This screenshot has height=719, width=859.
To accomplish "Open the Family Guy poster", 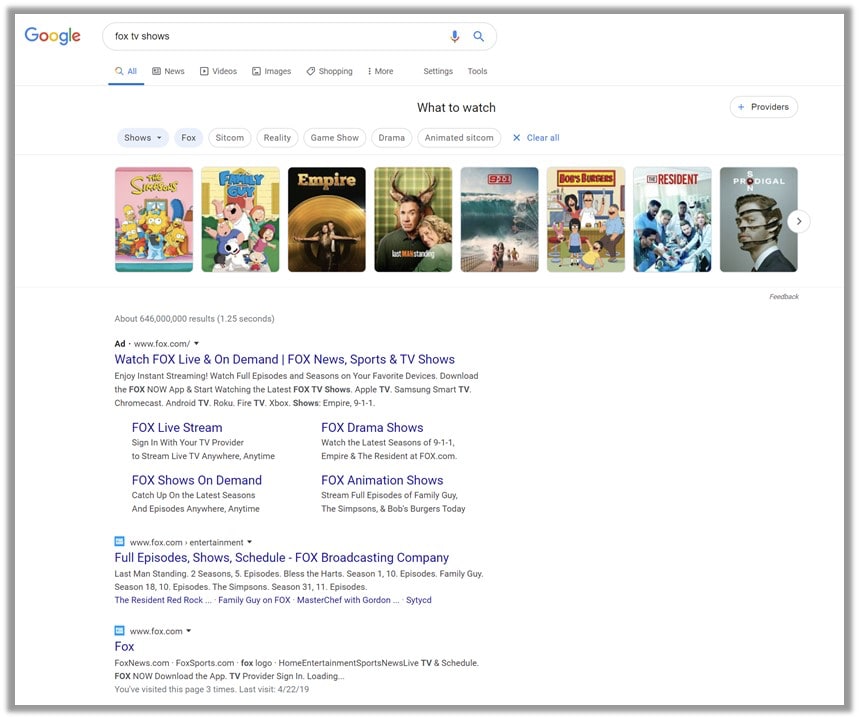I will tap(240, 219).
